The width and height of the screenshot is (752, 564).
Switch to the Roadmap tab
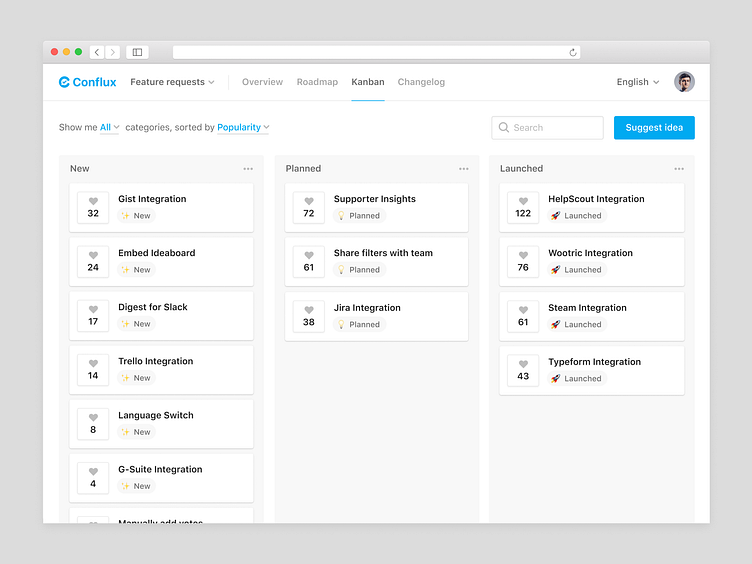click(x=317, y=82)
